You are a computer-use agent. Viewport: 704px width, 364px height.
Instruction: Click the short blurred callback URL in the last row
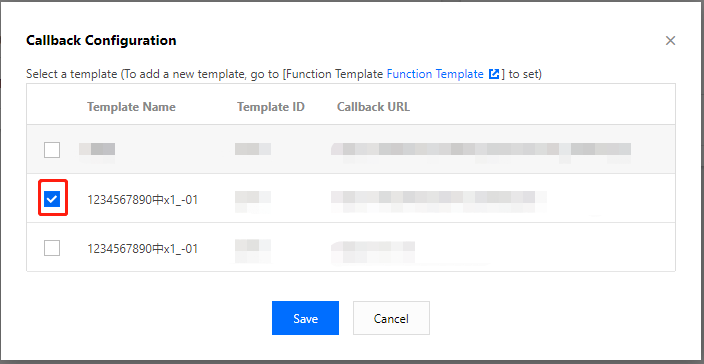[x=373, y=251]
